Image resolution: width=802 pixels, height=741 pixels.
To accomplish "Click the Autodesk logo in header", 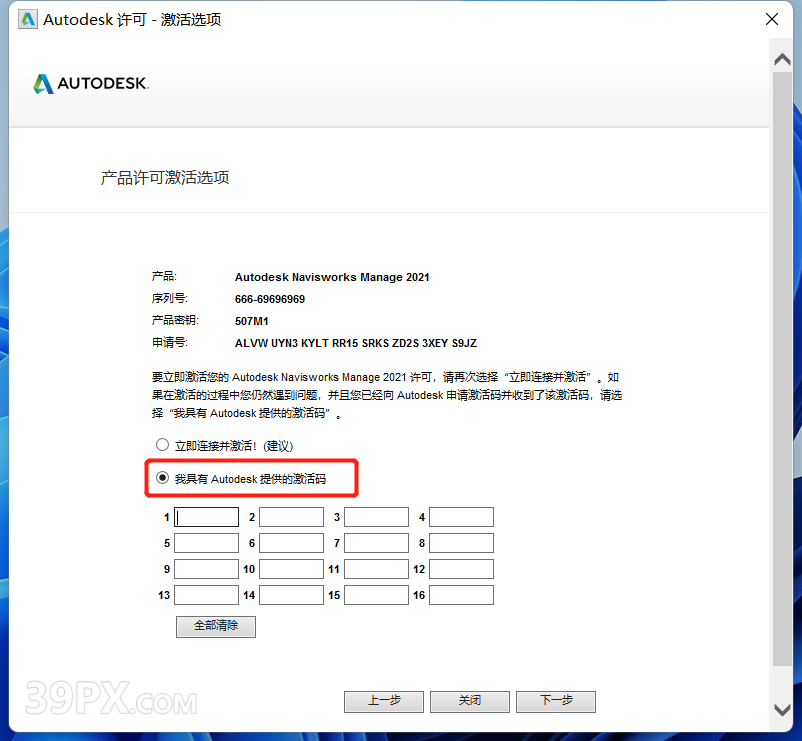I will (x=91, y=84).
